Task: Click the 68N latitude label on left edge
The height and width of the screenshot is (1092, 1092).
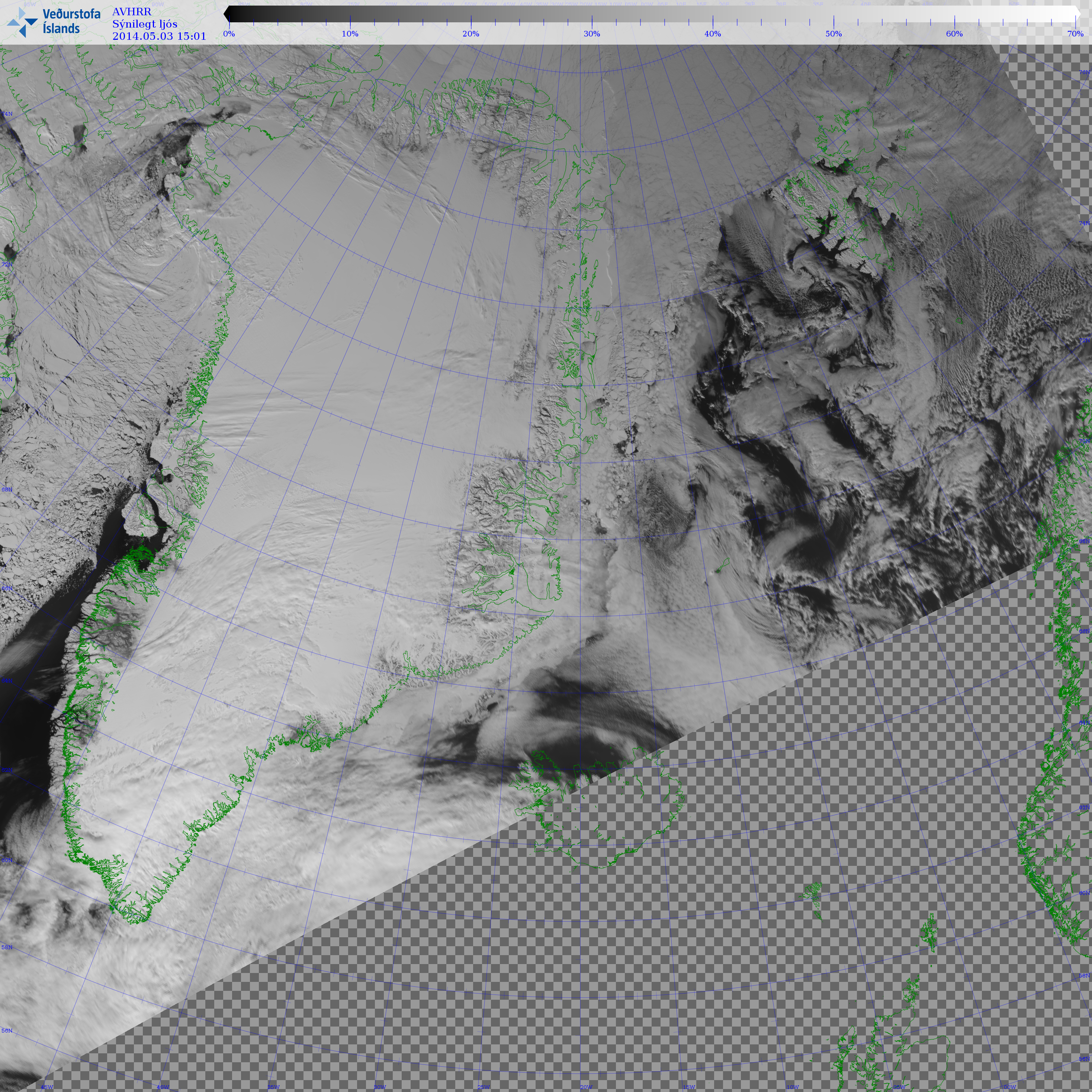Action: point(7,489)
